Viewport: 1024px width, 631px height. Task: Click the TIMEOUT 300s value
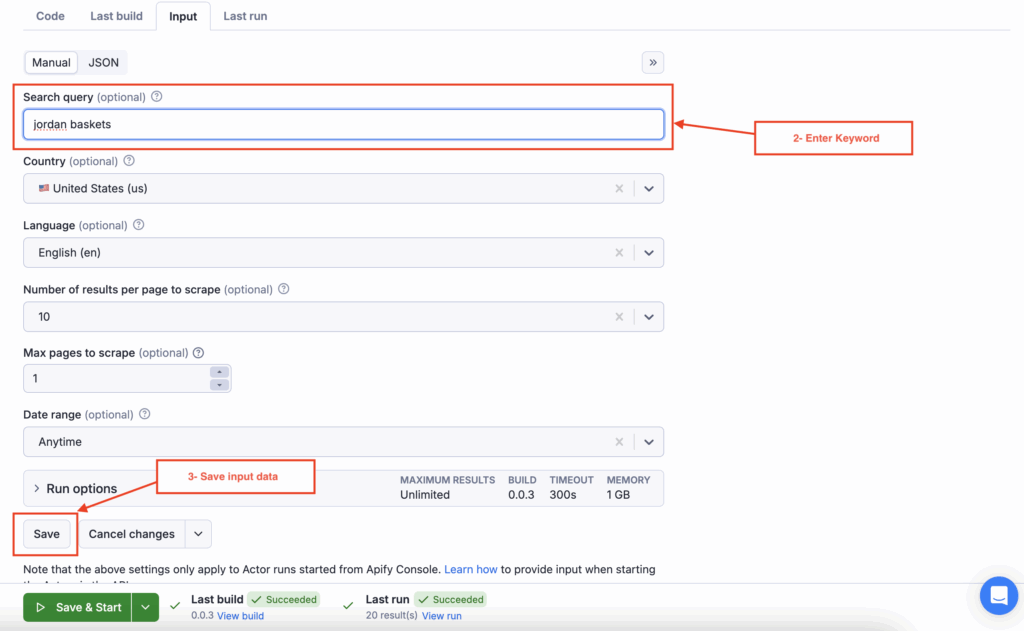click(563, 494)
